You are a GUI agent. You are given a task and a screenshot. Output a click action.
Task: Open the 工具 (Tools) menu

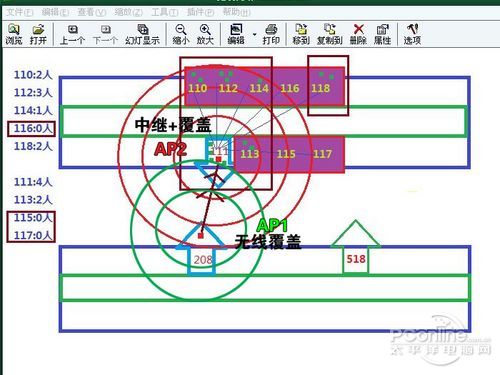[164, 12]
